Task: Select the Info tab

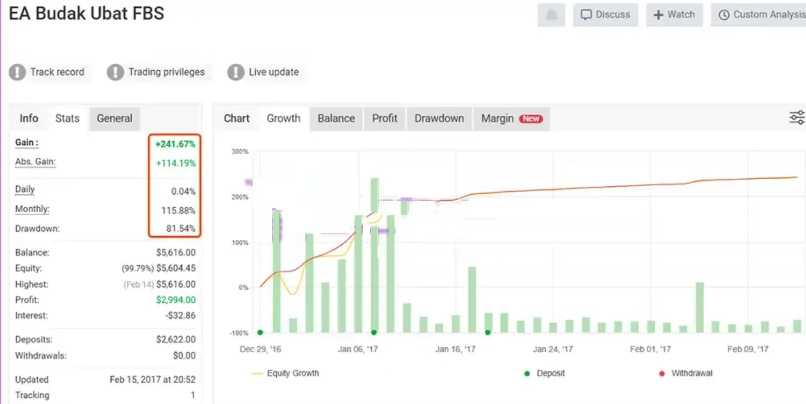Action: (x=29, y=118)
